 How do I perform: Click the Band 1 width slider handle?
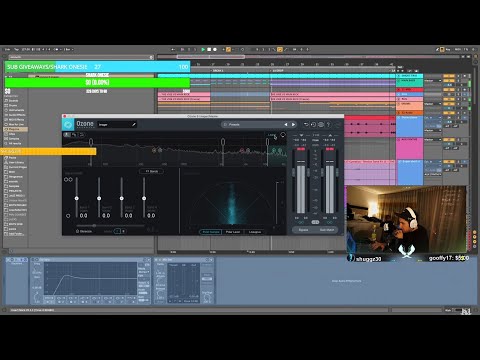tap(77, 198)
